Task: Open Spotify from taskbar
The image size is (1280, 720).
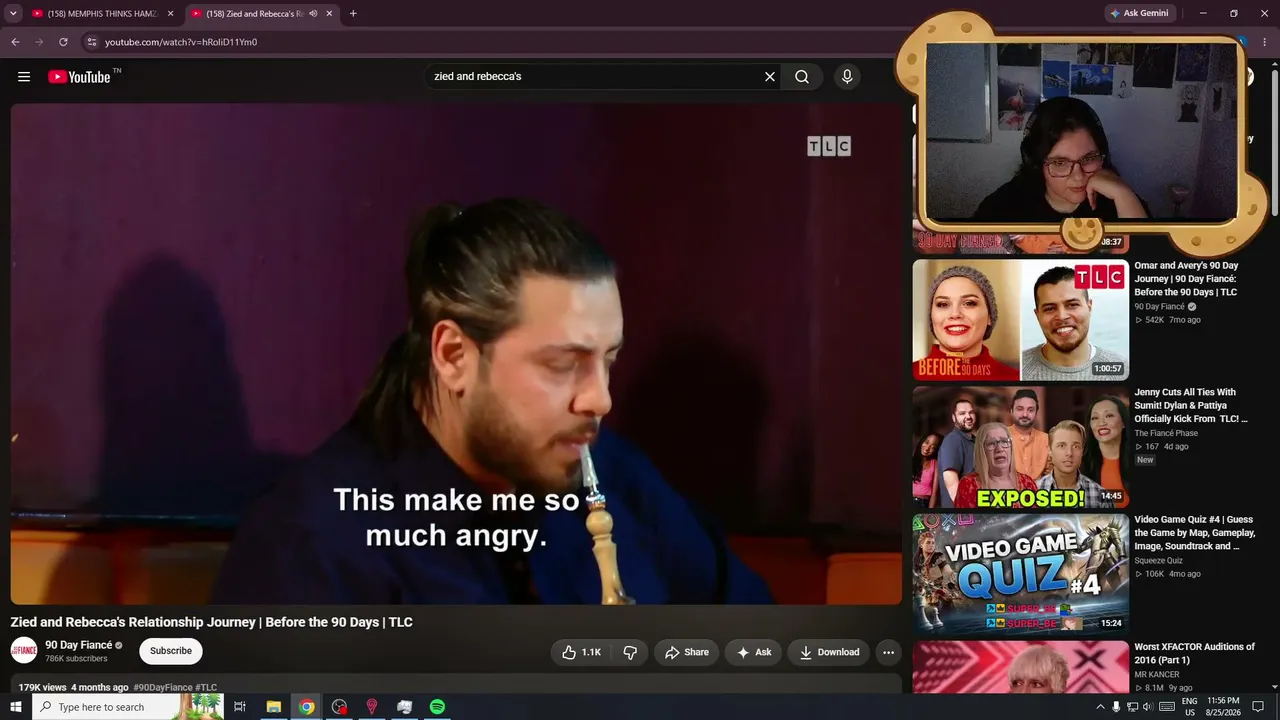Action: pos(437,707)
